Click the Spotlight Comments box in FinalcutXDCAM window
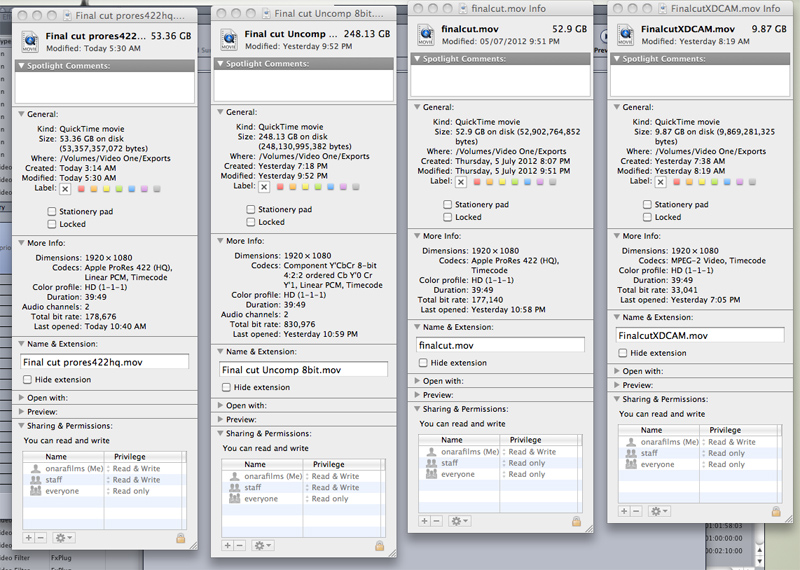This screenshot has width=800, height=570. click(699, 85)
